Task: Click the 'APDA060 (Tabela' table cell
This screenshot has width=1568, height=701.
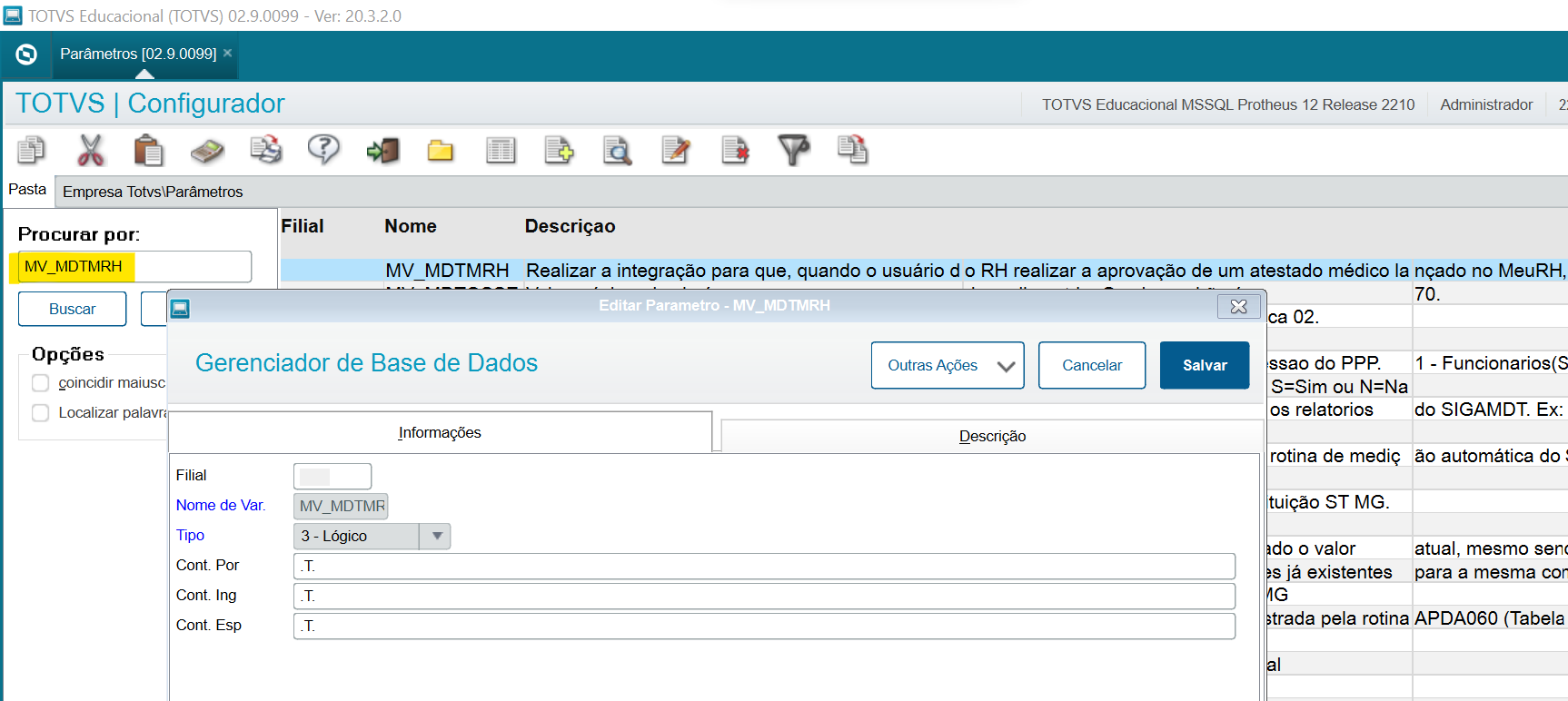Action: (1490, 618)
